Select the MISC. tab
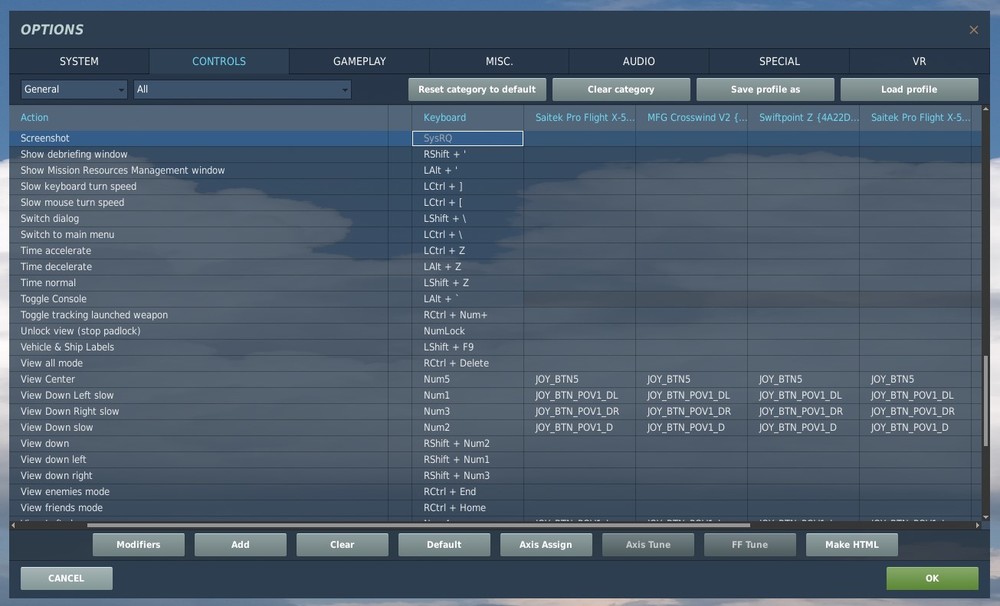 point(499,61)
